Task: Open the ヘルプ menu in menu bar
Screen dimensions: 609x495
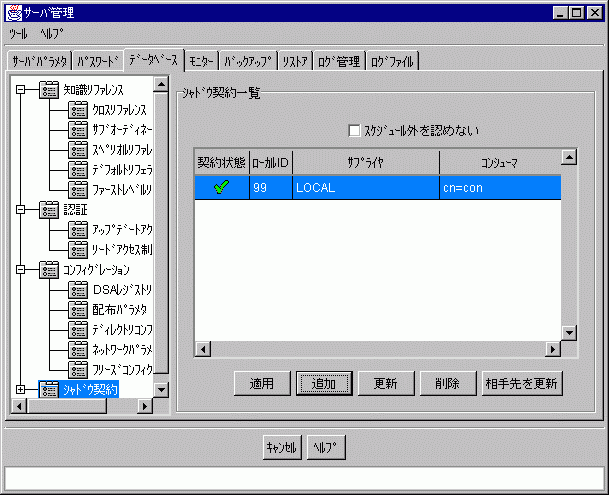Action: tap(52, 34)
